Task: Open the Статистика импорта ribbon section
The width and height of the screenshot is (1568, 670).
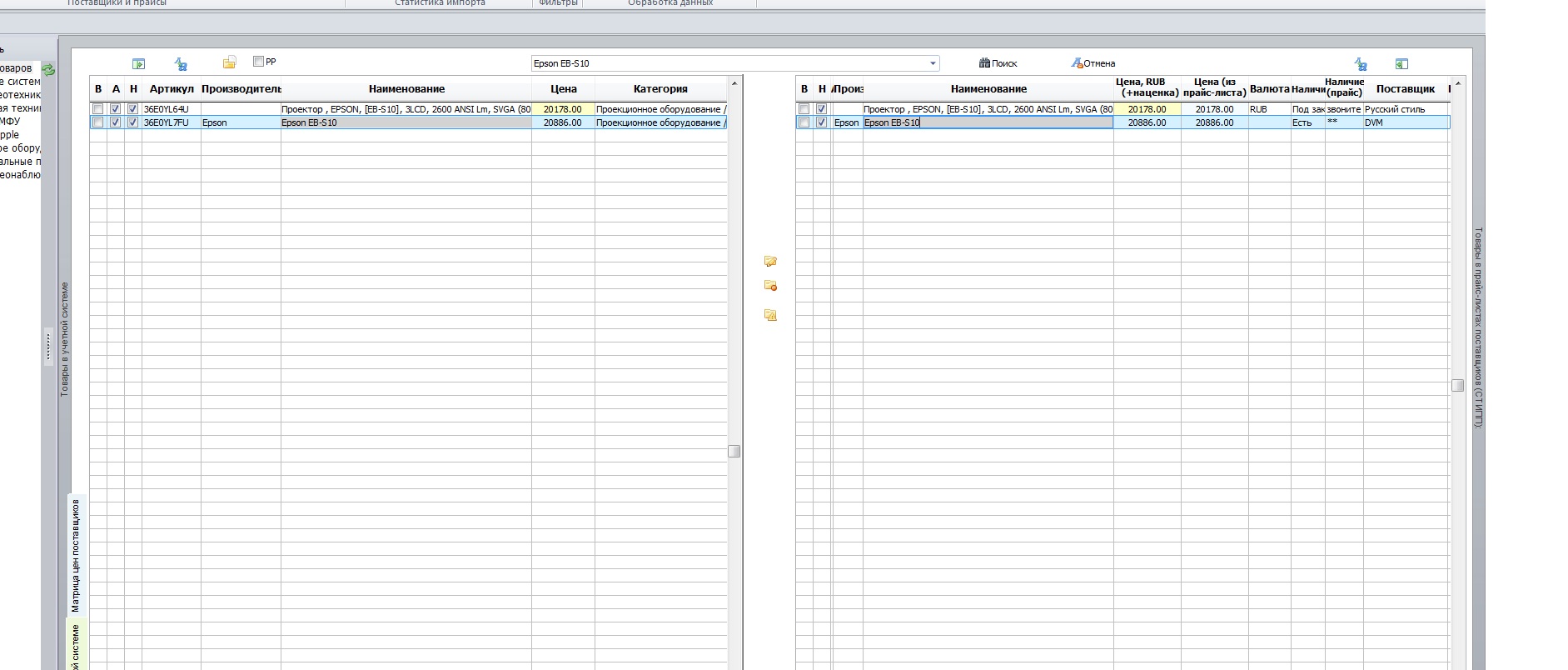Action: 440,3
